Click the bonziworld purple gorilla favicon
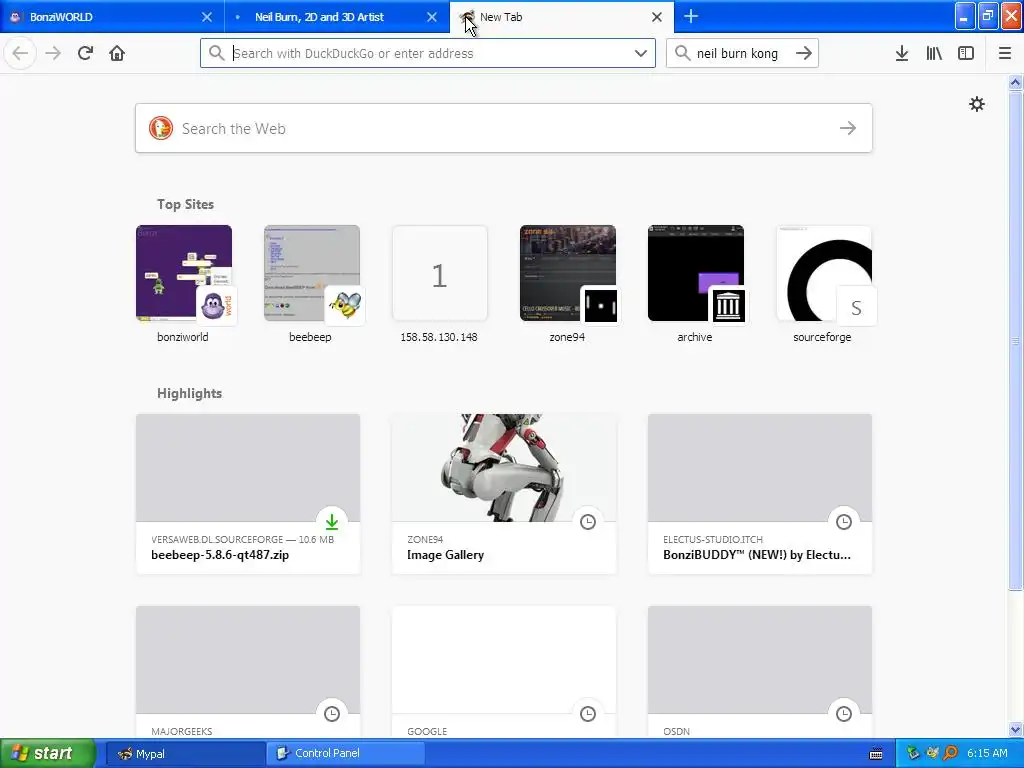This screenshot has width=1024, height=768. pos(216,305)
